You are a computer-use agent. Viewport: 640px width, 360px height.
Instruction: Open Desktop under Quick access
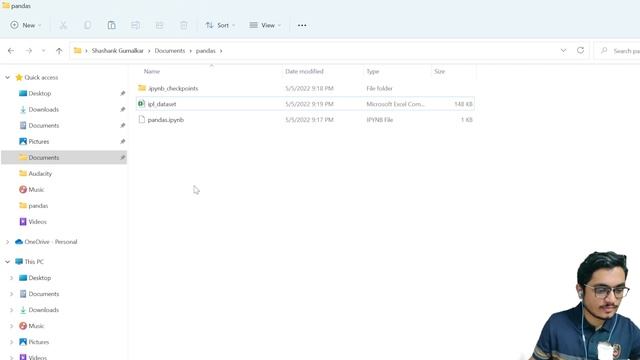(x=40, y=93)
